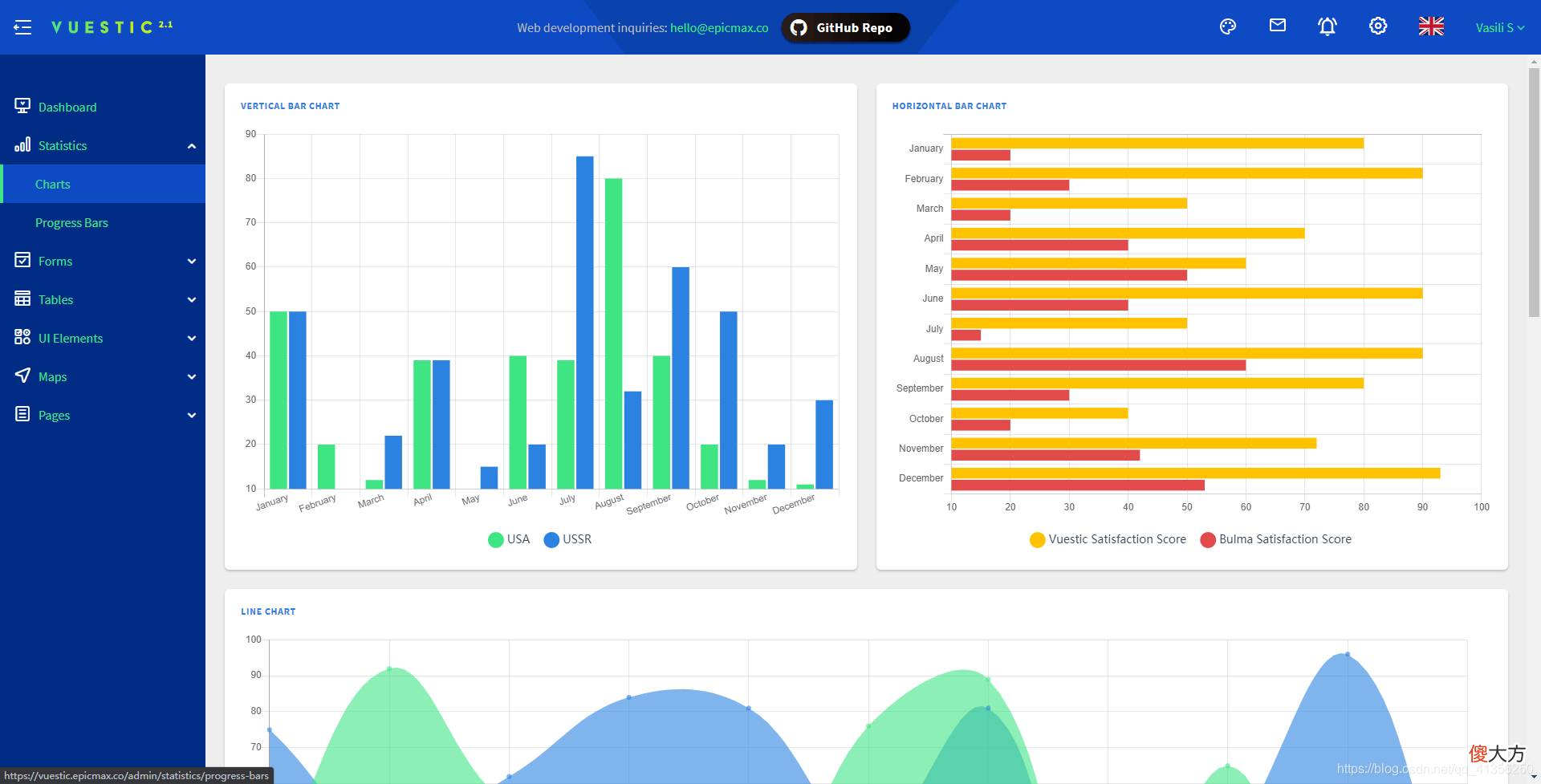The width and height of the screenshot is (1541, 784).
Task: Toggle the USA dataset legend
Action: 509,539
